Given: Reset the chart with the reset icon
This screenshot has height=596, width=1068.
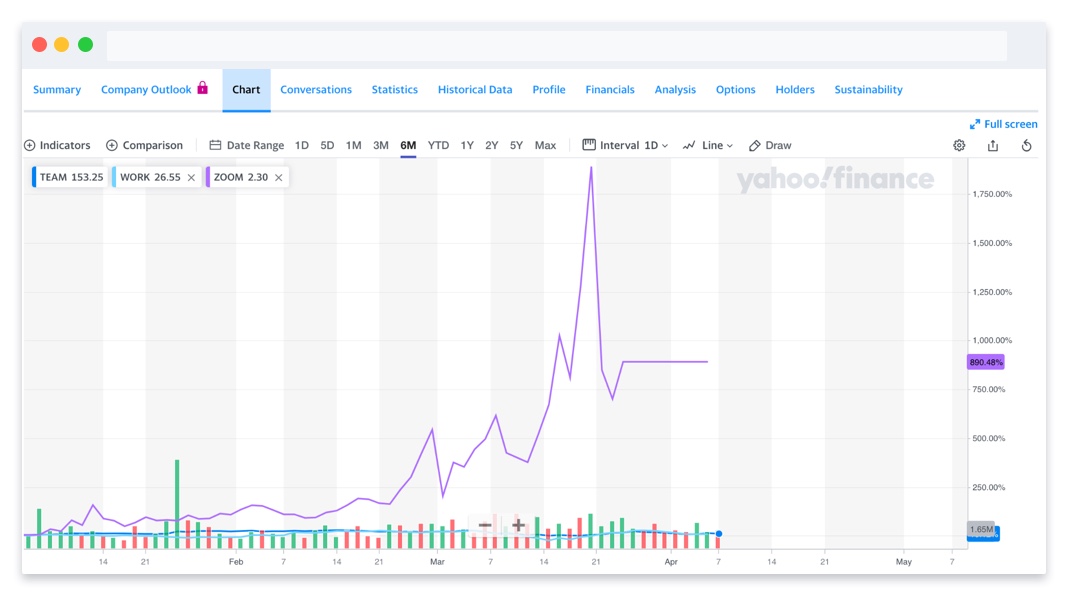Looking at the screenshot, I should pos(1026,145).
